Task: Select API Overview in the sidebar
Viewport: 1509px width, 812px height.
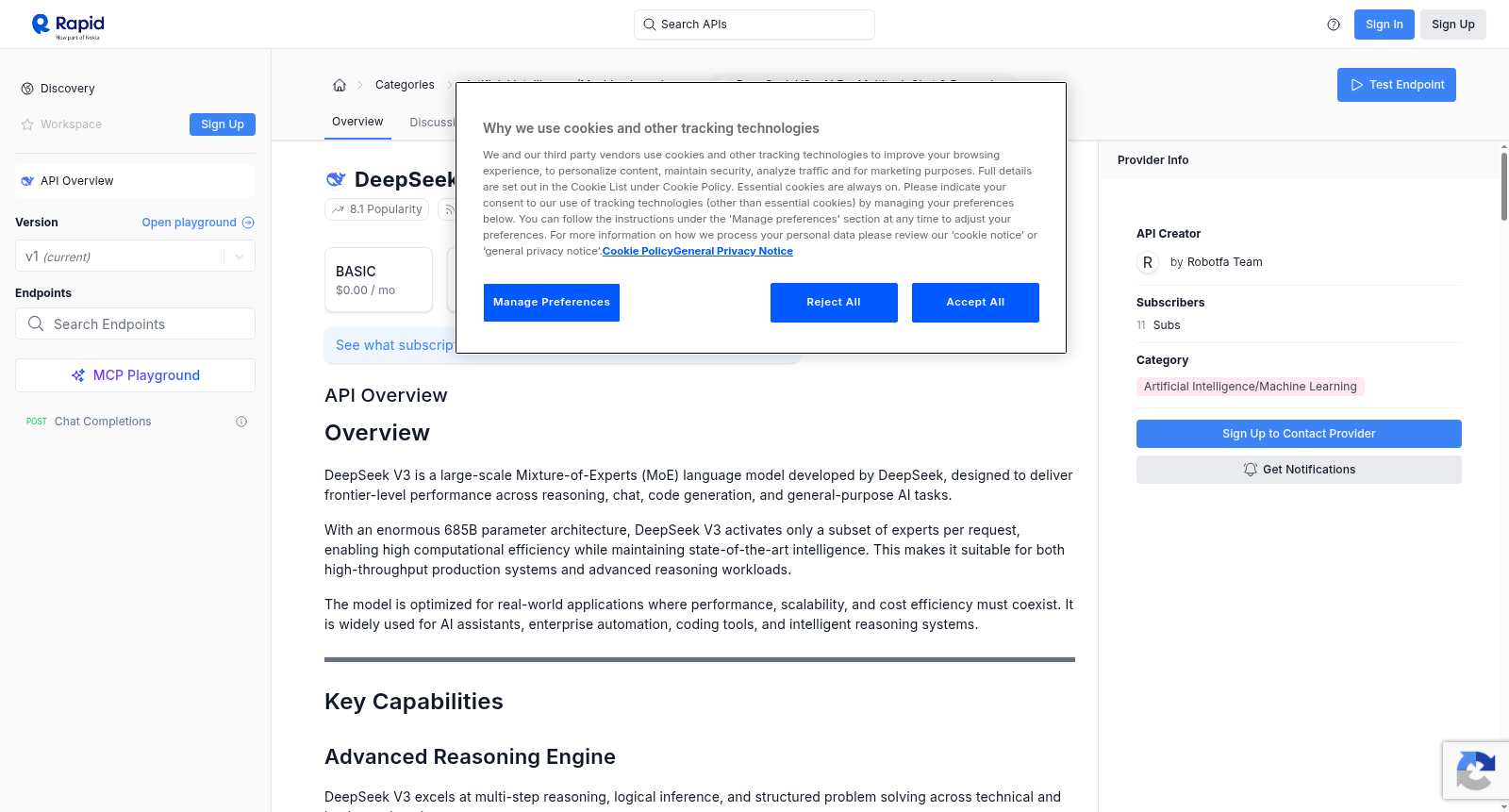Action: [135, 181]
